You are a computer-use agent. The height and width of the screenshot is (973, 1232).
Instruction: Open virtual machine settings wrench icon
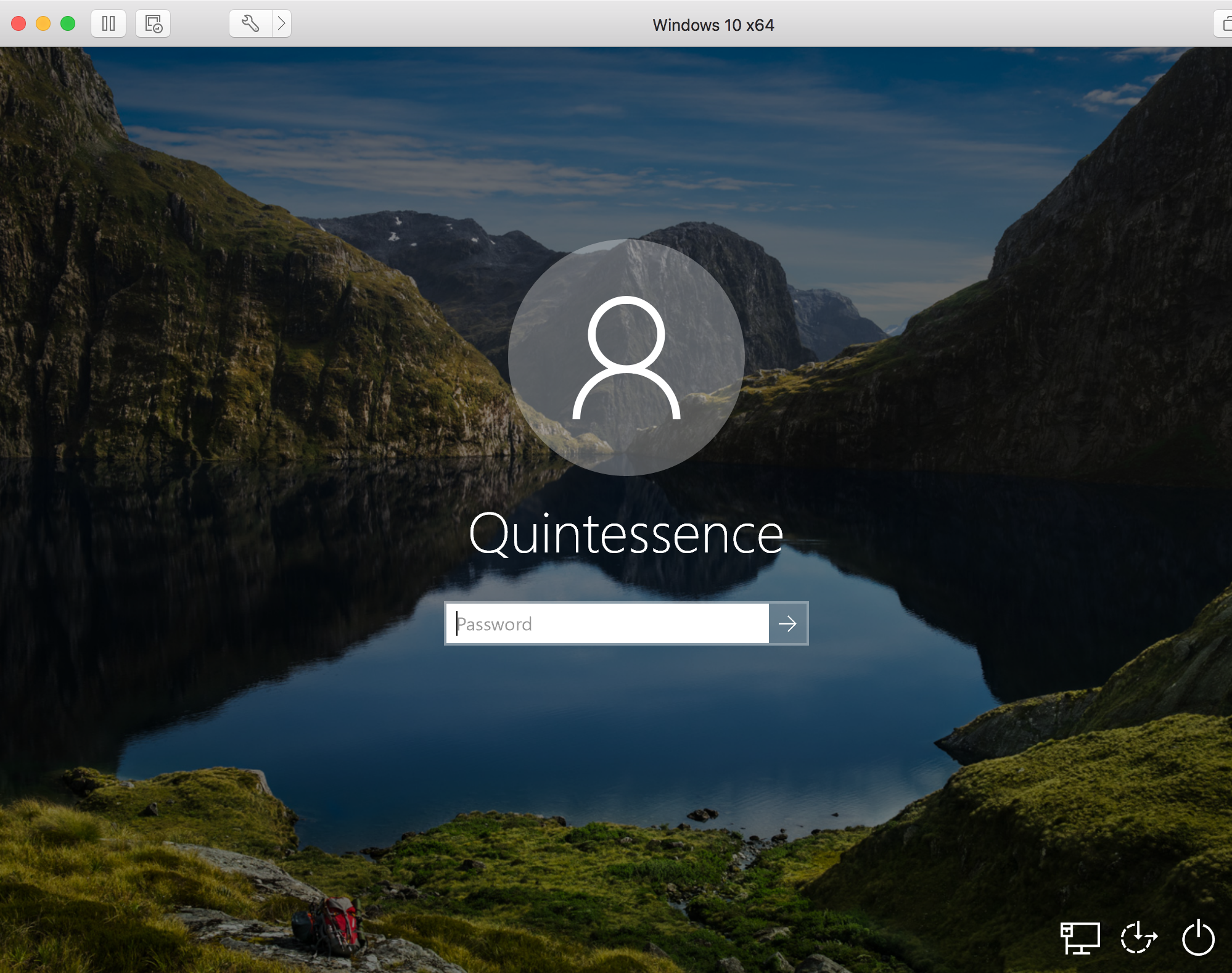(250, 24)
